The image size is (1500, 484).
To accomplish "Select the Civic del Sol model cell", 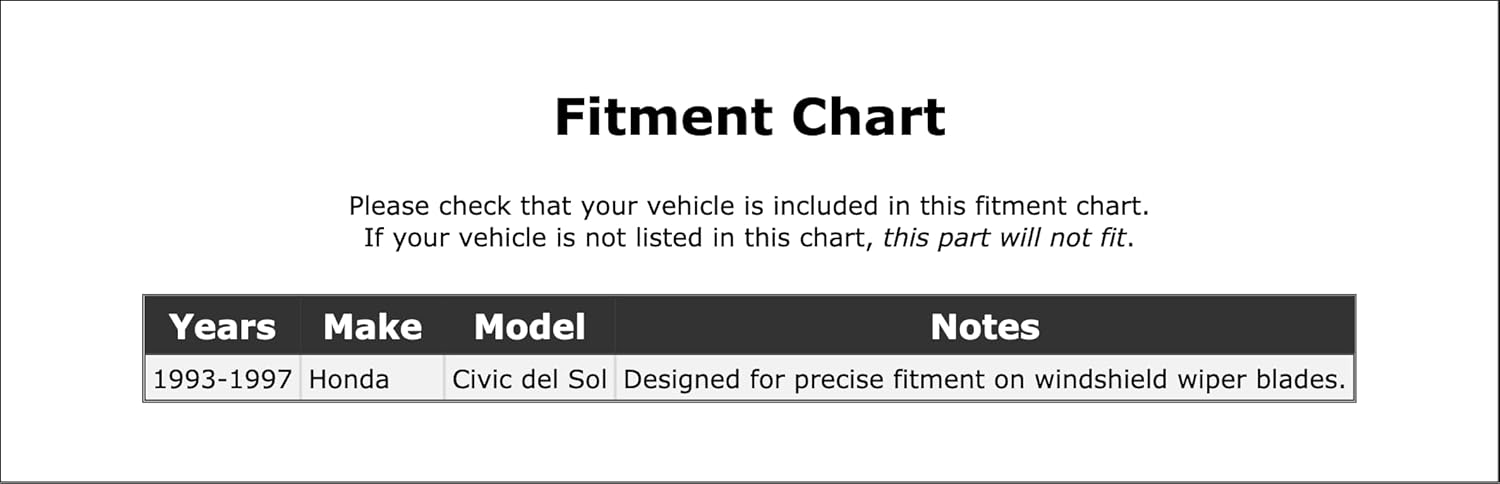I will [529, 380].
